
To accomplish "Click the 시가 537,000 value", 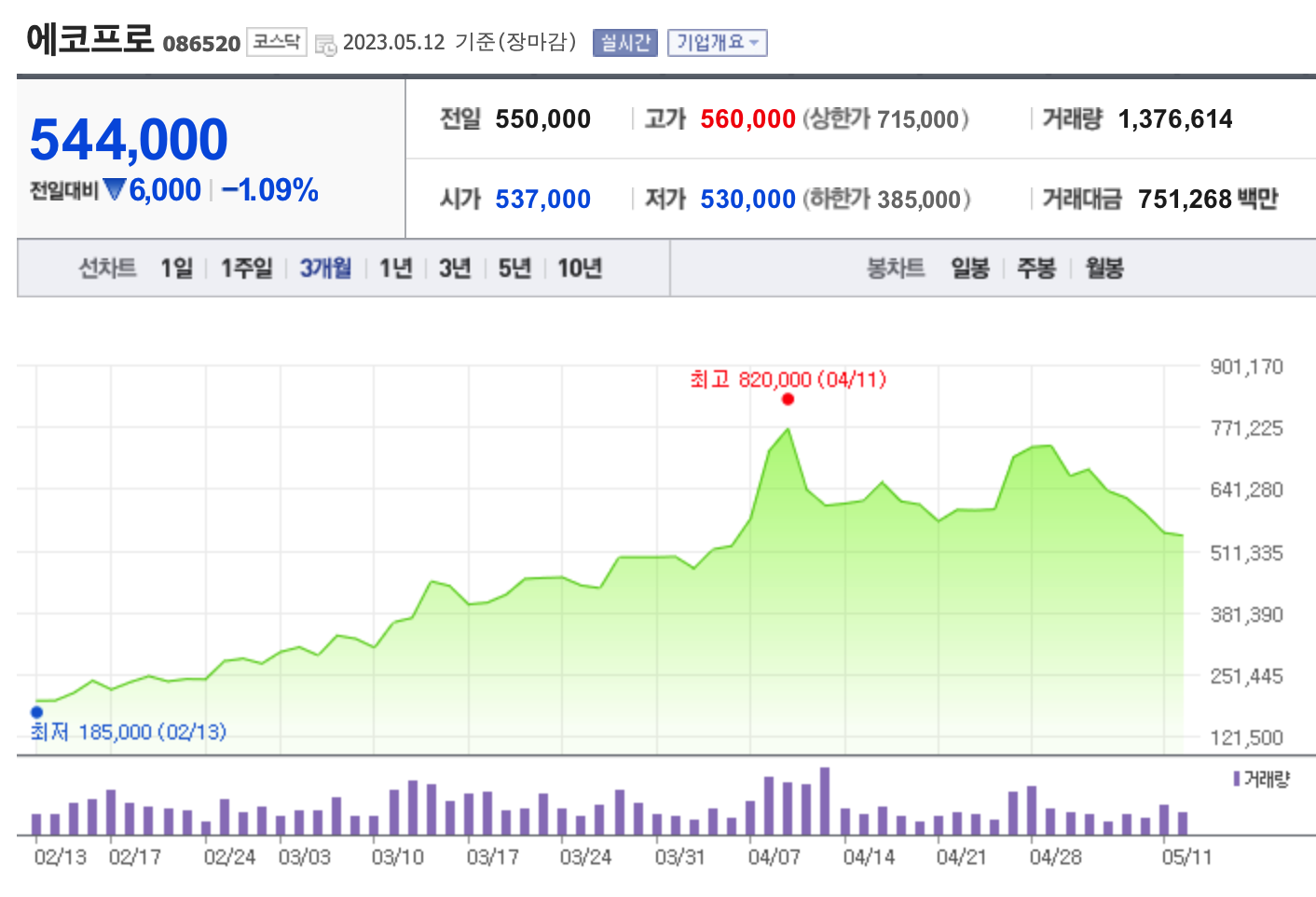I will [543, 200].
